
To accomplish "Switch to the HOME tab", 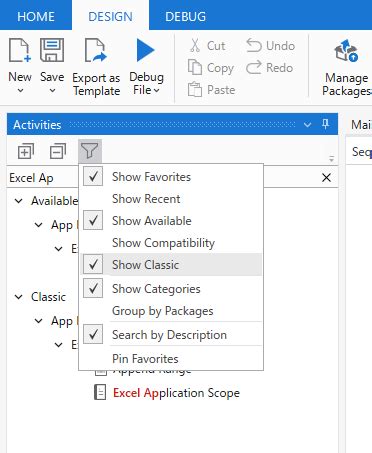I will pos(36,16).
